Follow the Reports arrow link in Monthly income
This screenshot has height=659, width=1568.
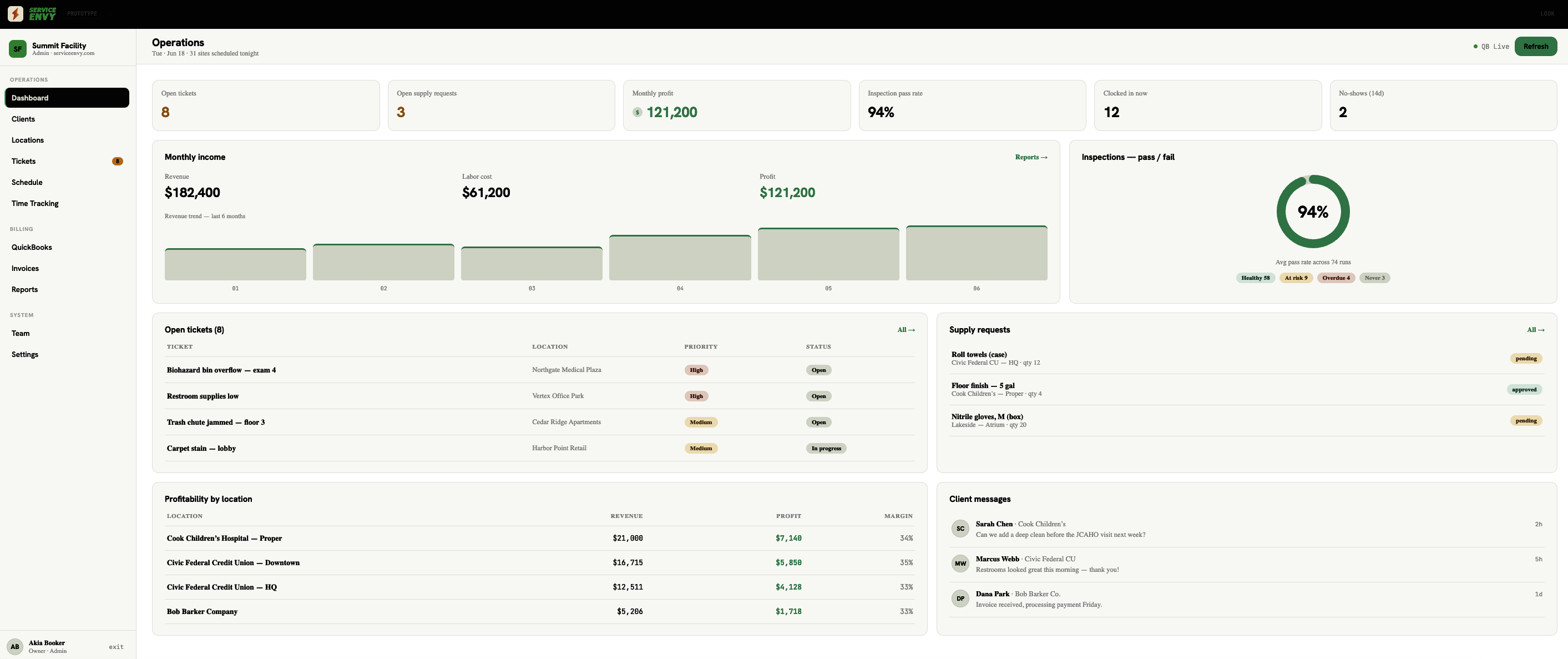[x=1031, y=157]
